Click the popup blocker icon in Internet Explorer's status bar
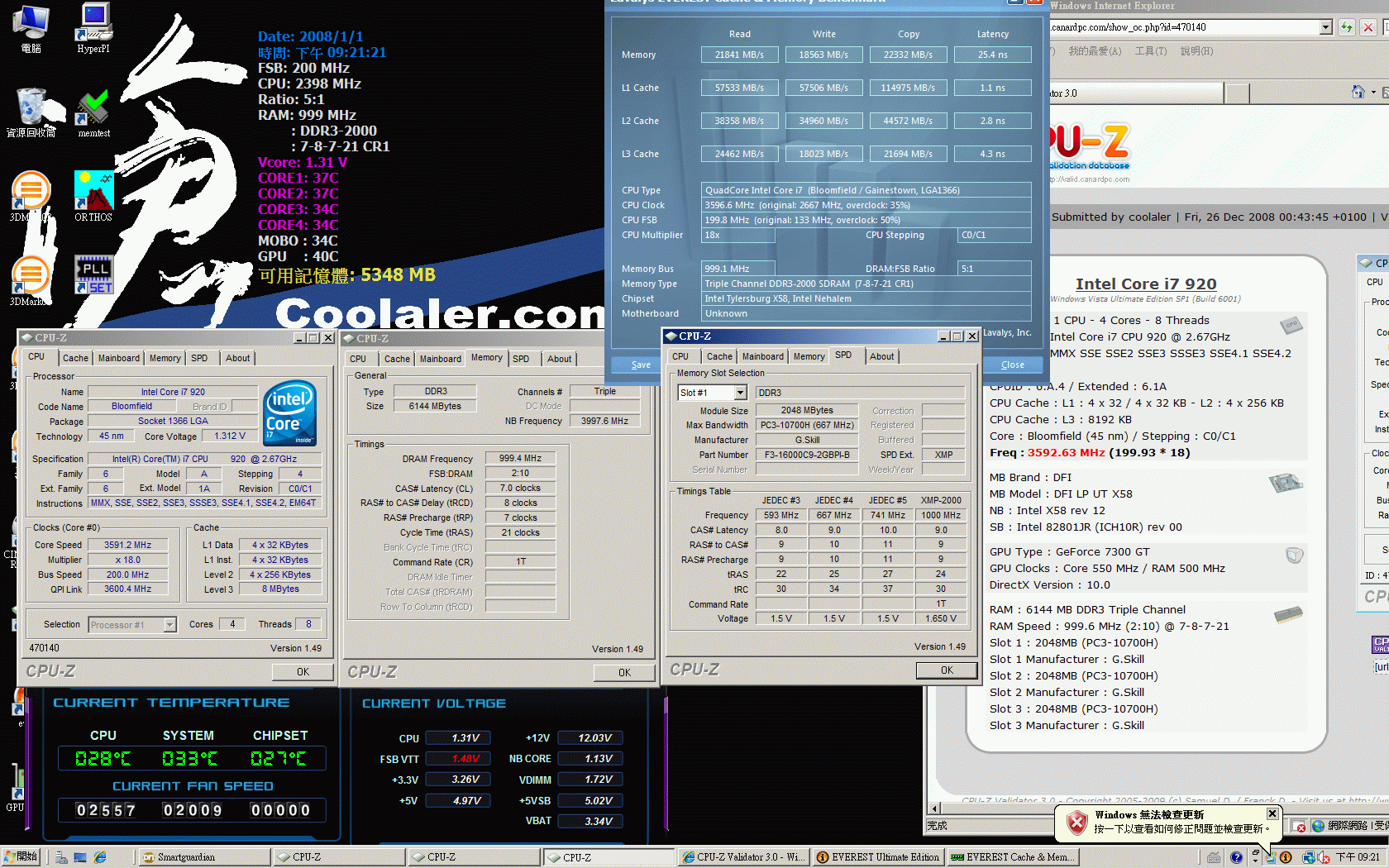1389x868 pixels. 1301,826
